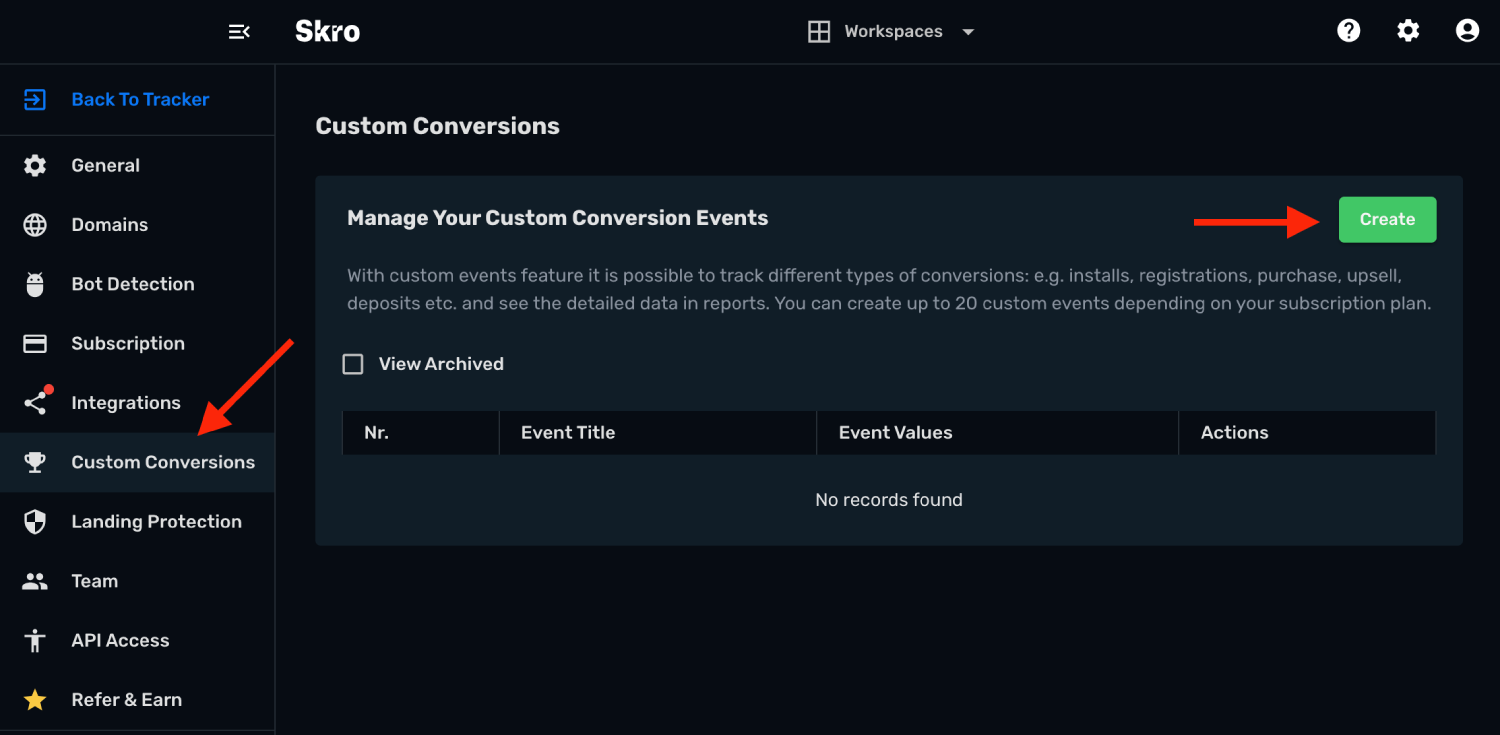Click the Refer & Earn star icon
The width and height of the screenshot is (1500, 735).
35,700
